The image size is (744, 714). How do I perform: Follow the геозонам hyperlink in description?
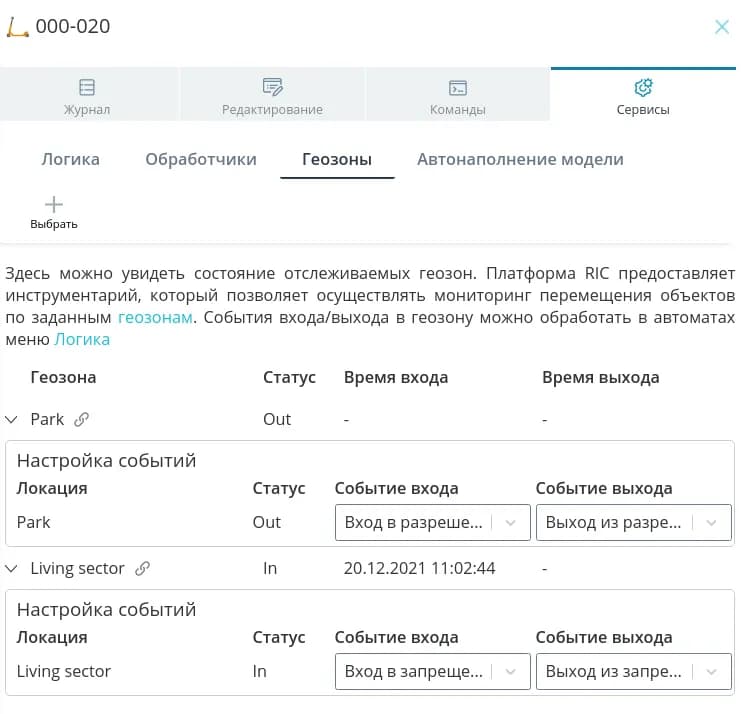157,318
